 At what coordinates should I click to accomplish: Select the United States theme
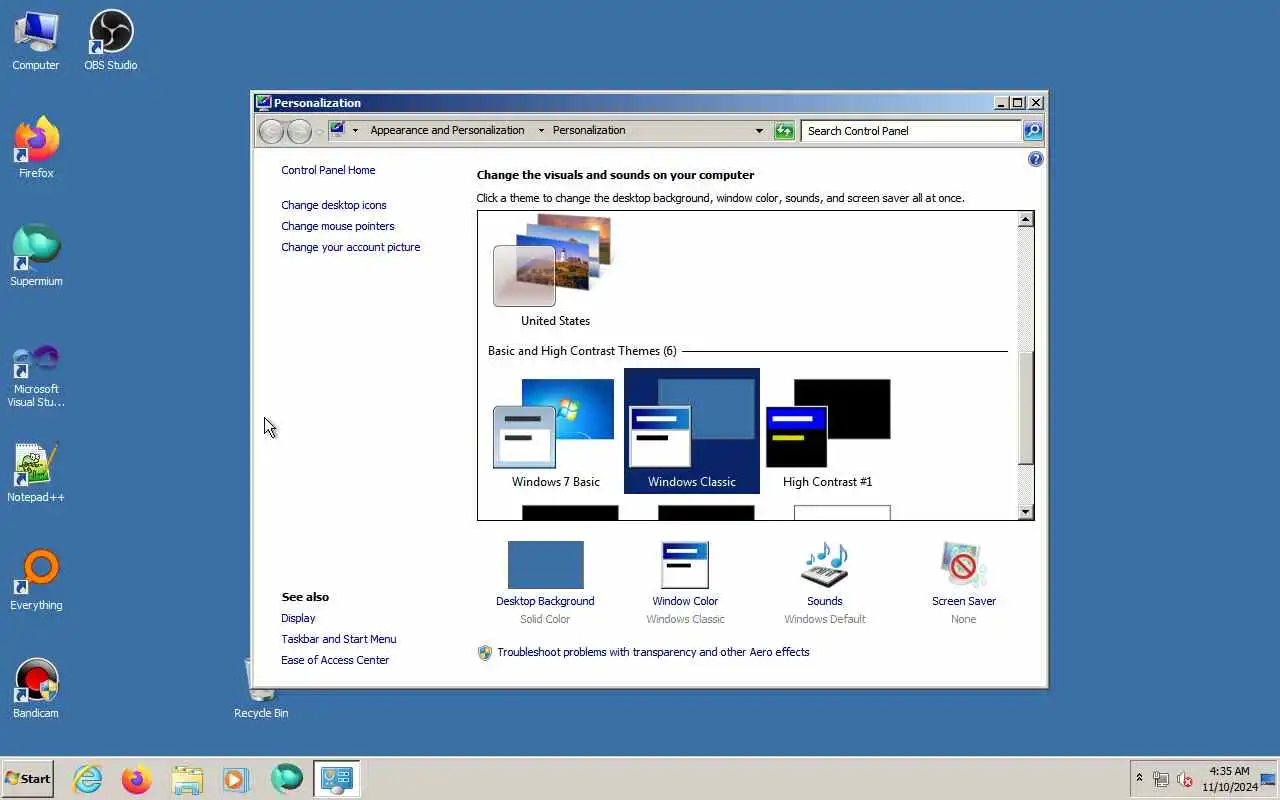(x=555, y=272)
